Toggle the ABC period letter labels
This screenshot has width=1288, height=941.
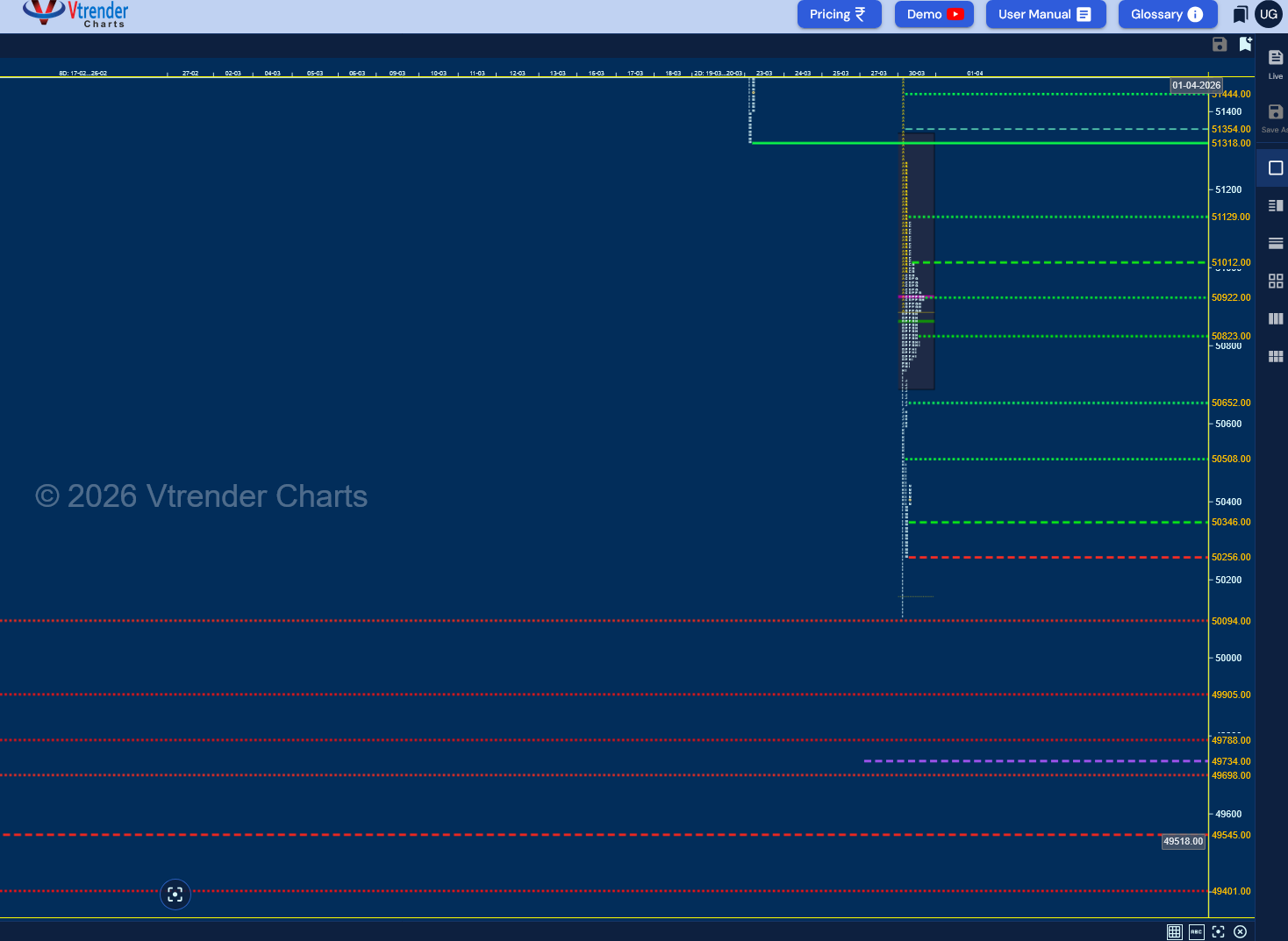[x=1197, y=931]
